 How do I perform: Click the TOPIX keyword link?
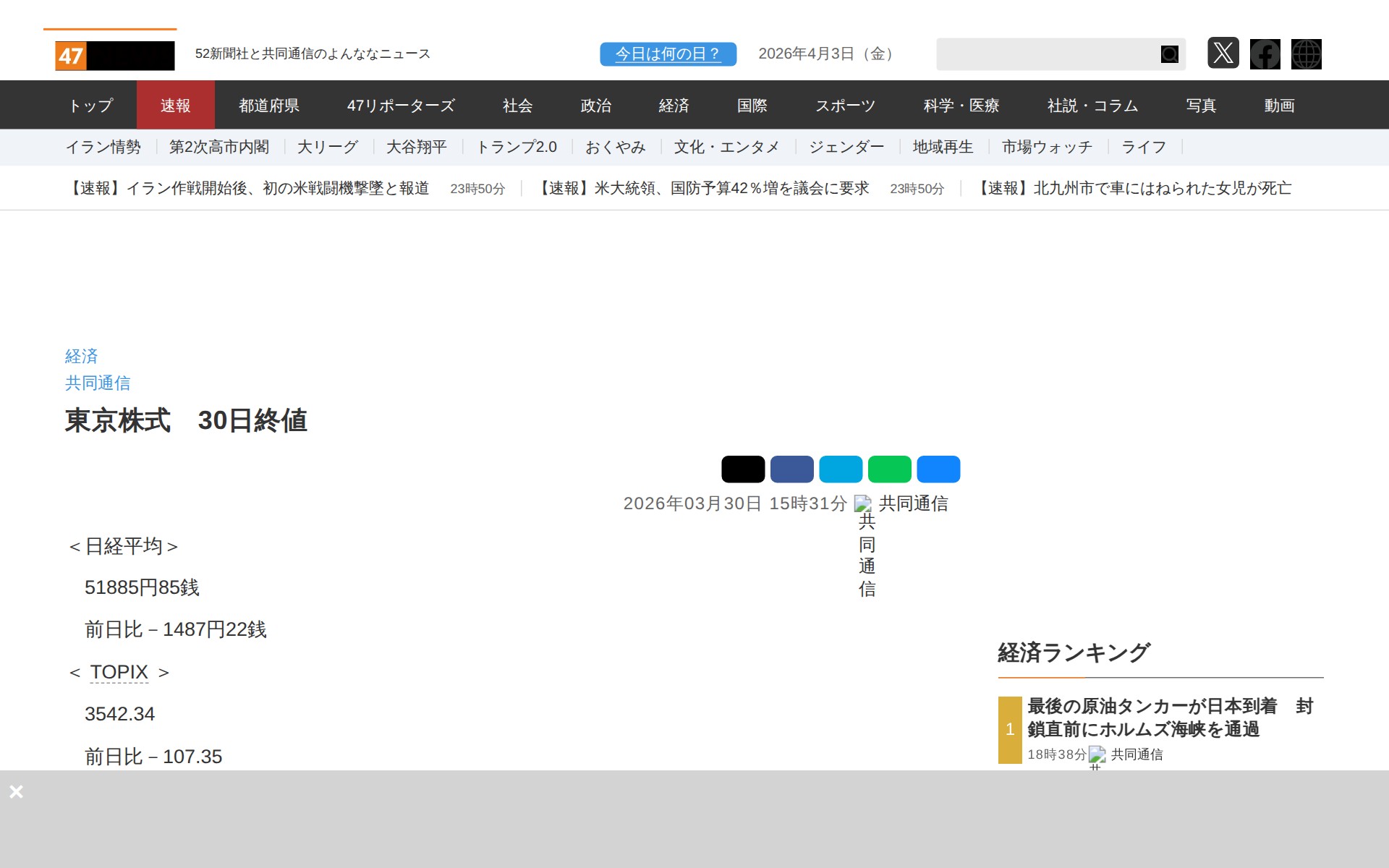tap(119, 672)
